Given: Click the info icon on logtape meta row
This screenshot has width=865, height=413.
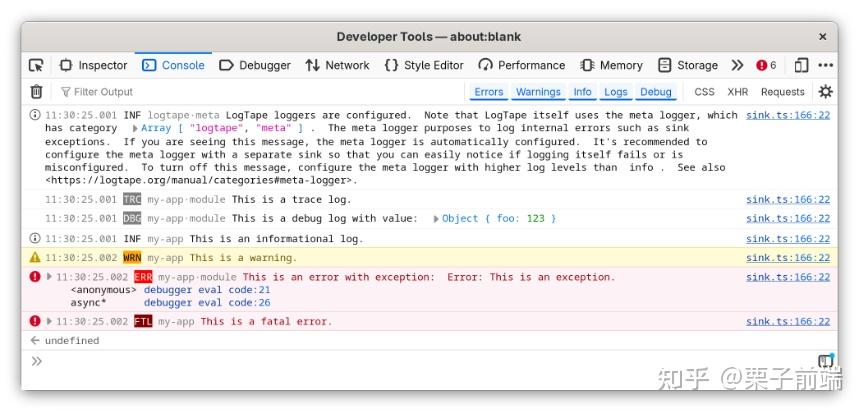Looking at the screenshot, I should click(35, 115).
